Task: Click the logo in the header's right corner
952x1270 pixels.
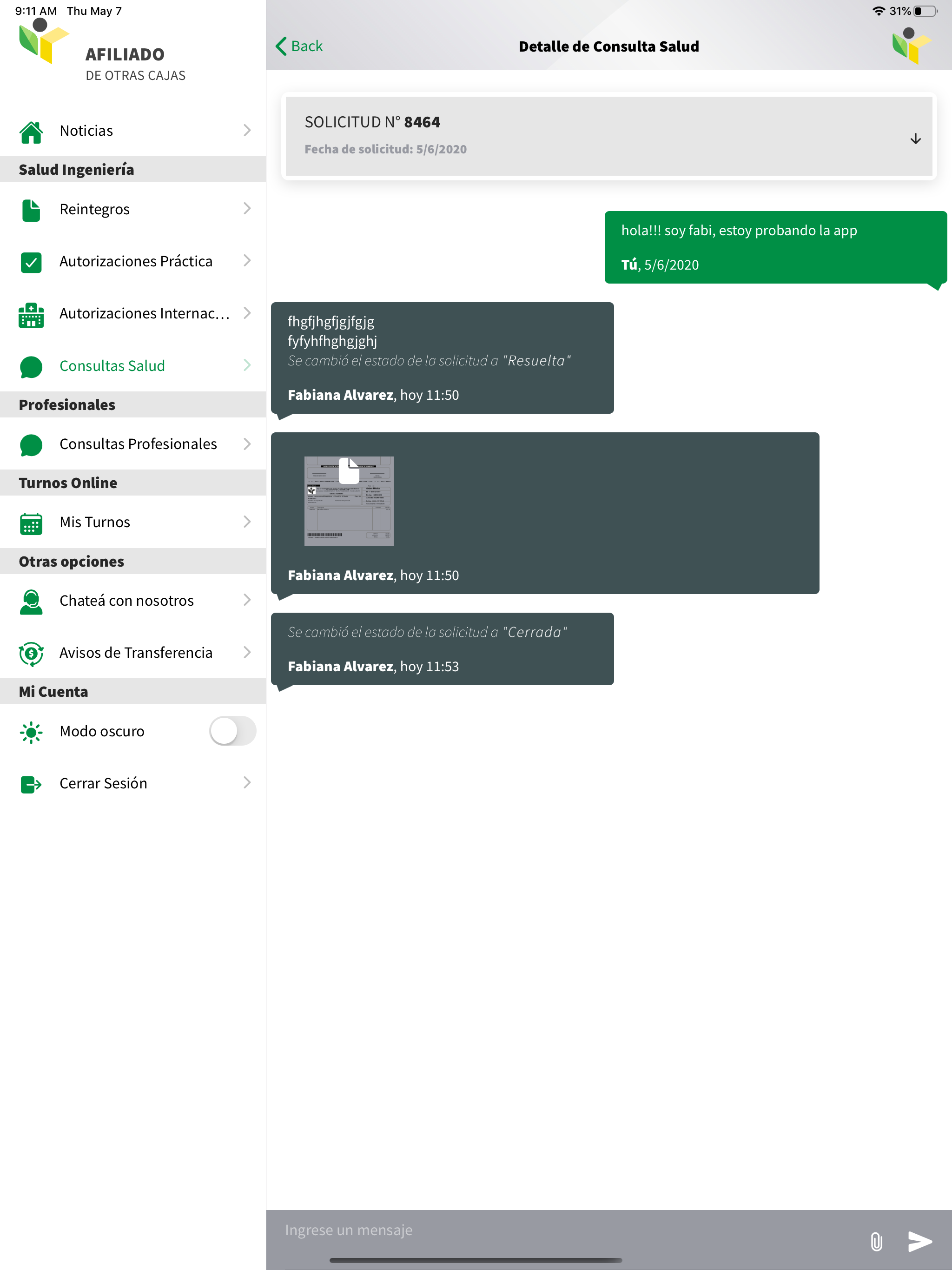Action: point(911,46)
